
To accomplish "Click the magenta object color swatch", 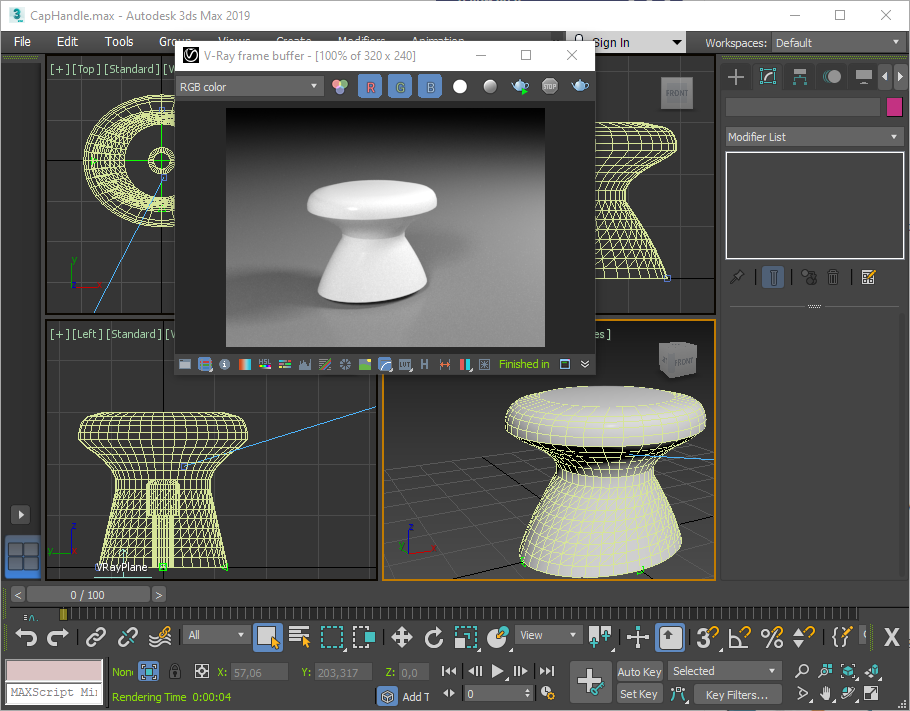I will 894,107.
